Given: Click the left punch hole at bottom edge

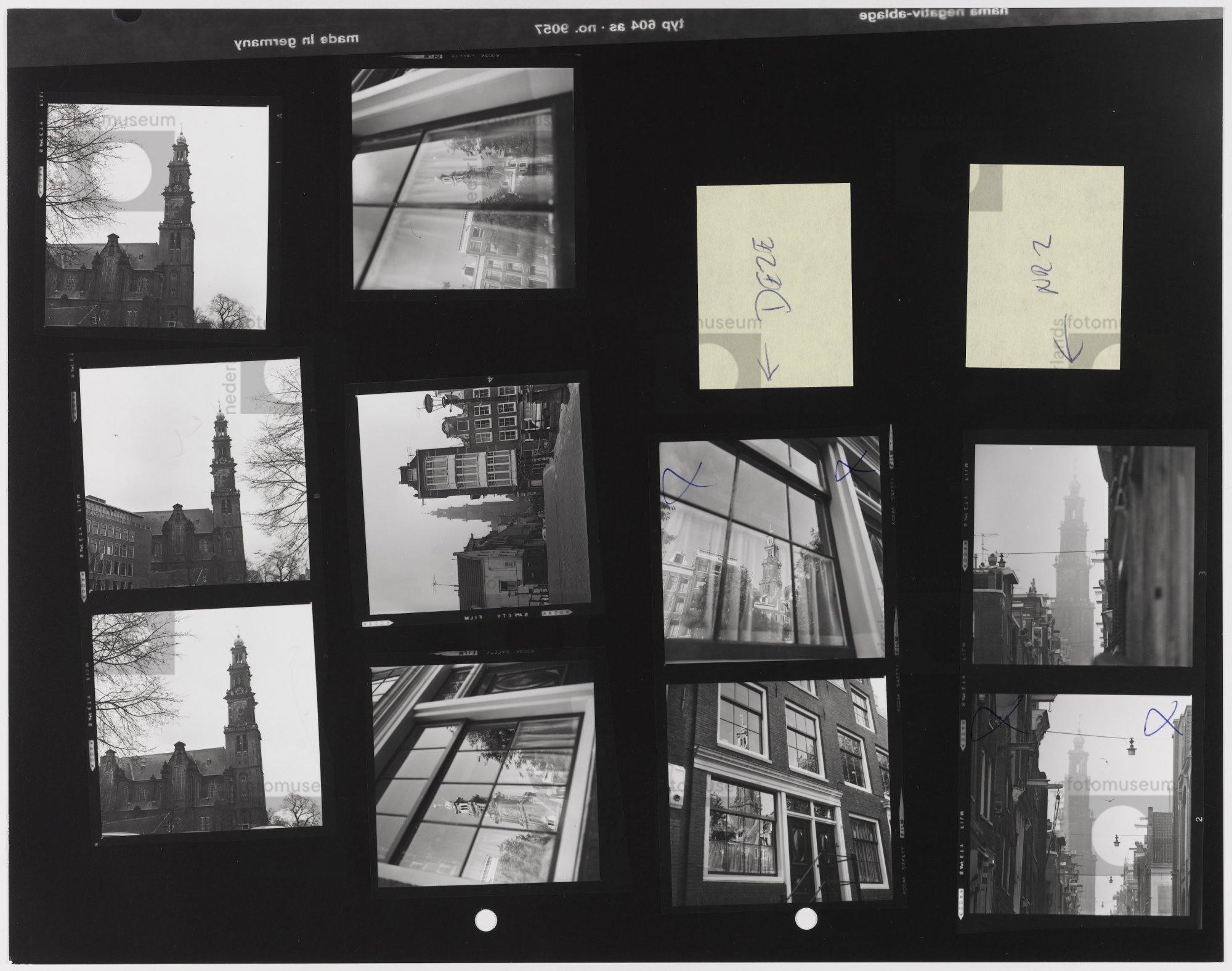Looking at the screenshot, I should click(x=486, y=920).
